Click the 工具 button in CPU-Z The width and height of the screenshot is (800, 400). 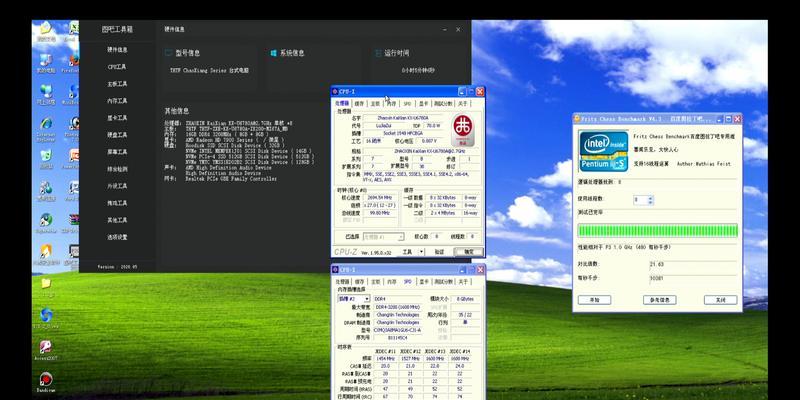click(407, 252)
